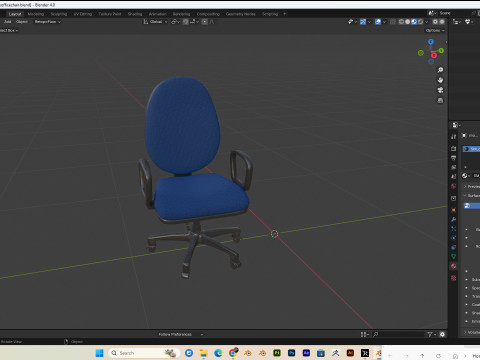This screenshot has height=360, width=480.
Task: Open the Texture properties tab
Action: [x=453, y=278]
